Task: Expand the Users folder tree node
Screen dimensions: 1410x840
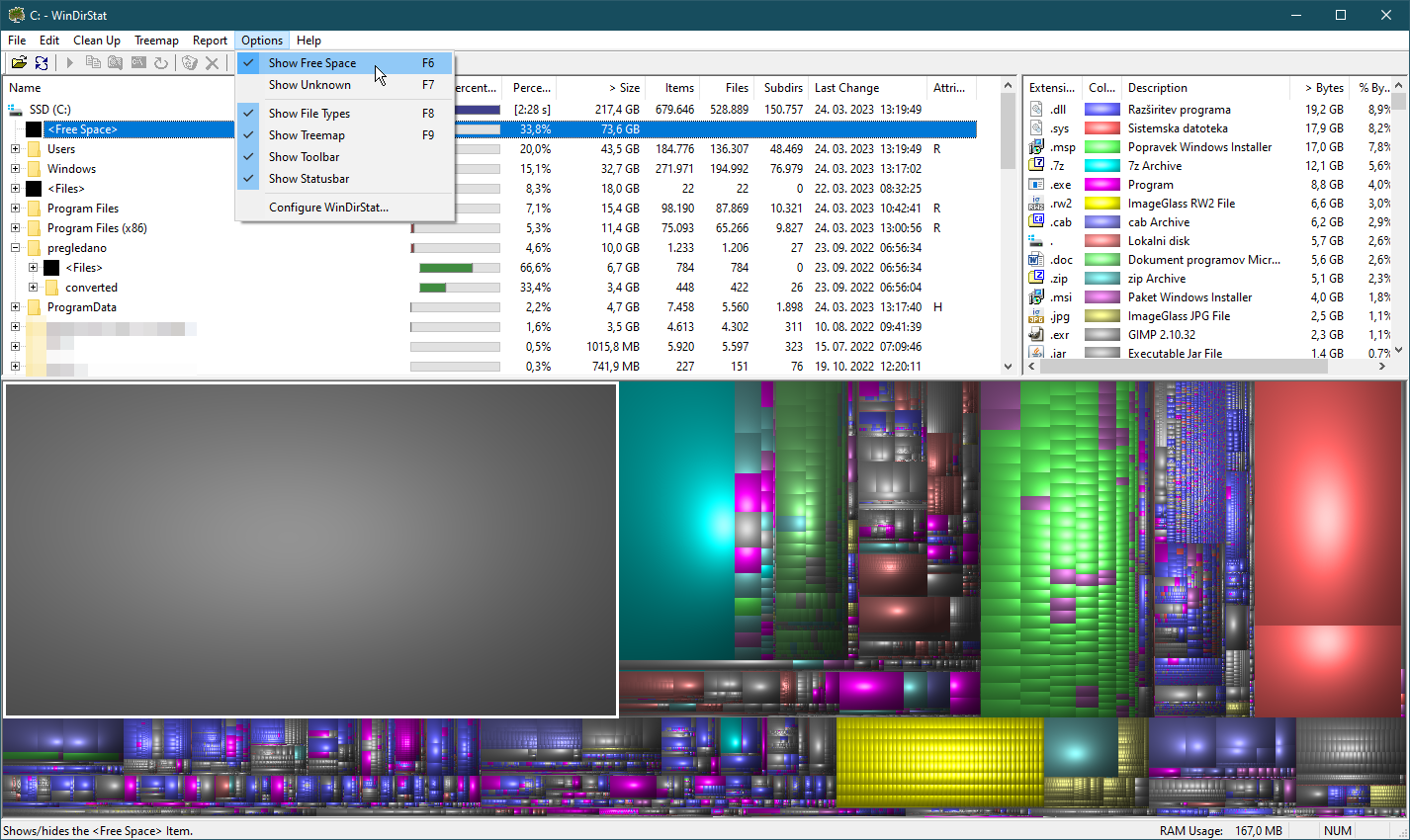Action: coord(15,149)
